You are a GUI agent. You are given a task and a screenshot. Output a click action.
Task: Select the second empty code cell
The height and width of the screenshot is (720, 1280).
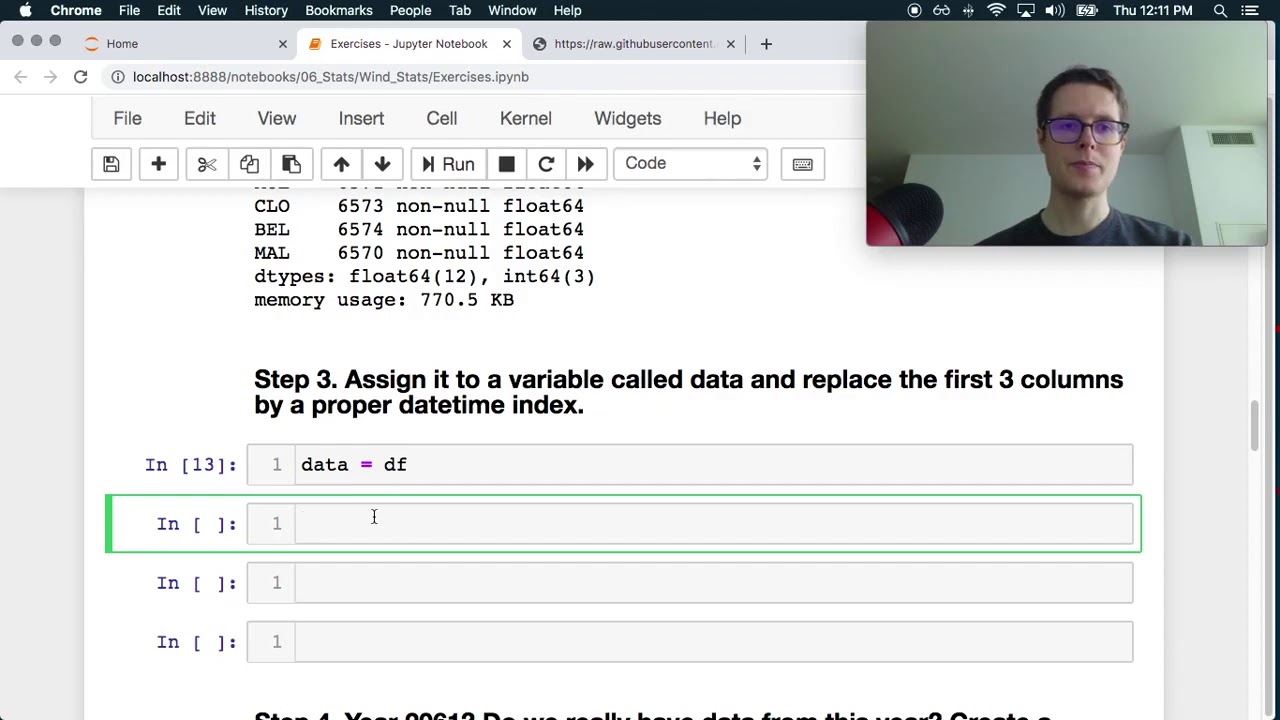pyautogui.click(x=690, y=583)
